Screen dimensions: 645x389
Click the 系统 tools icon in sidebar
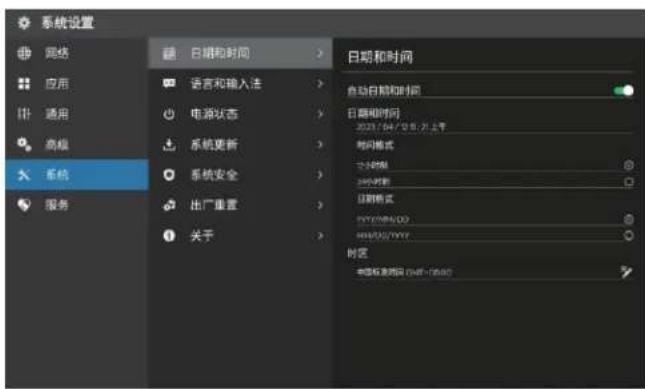click(24, 175)
